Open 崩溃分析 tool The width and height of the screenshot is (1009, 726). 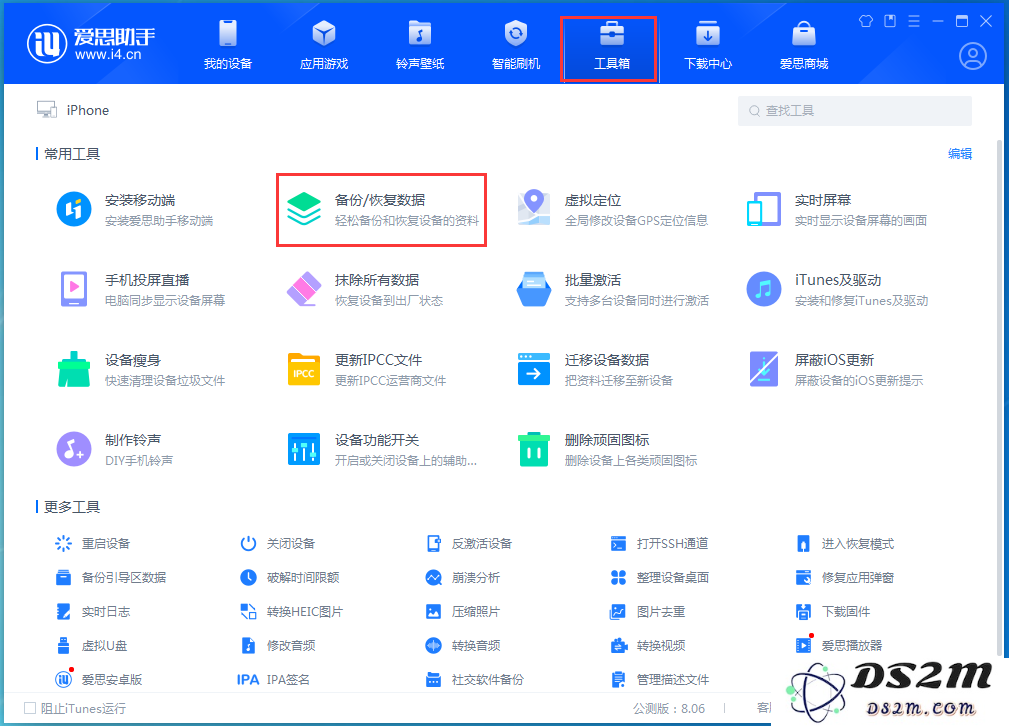(463, 578)
